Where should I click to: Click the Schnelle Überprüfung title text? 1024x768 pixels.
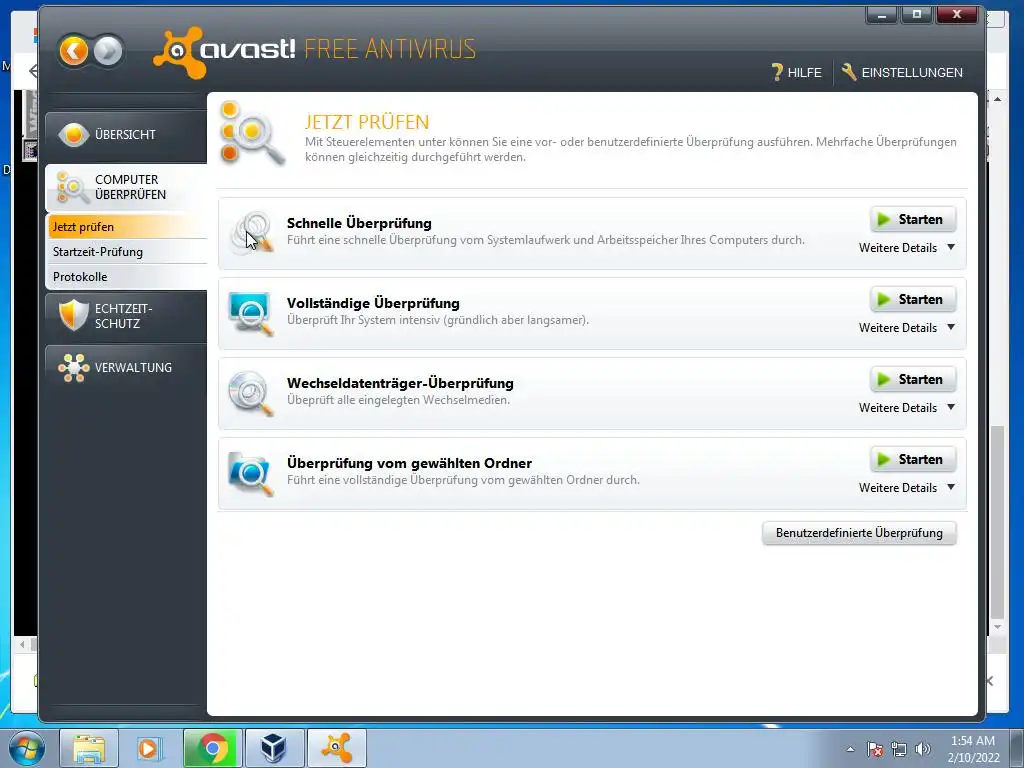pyautogui.click(x=359, y=223)
